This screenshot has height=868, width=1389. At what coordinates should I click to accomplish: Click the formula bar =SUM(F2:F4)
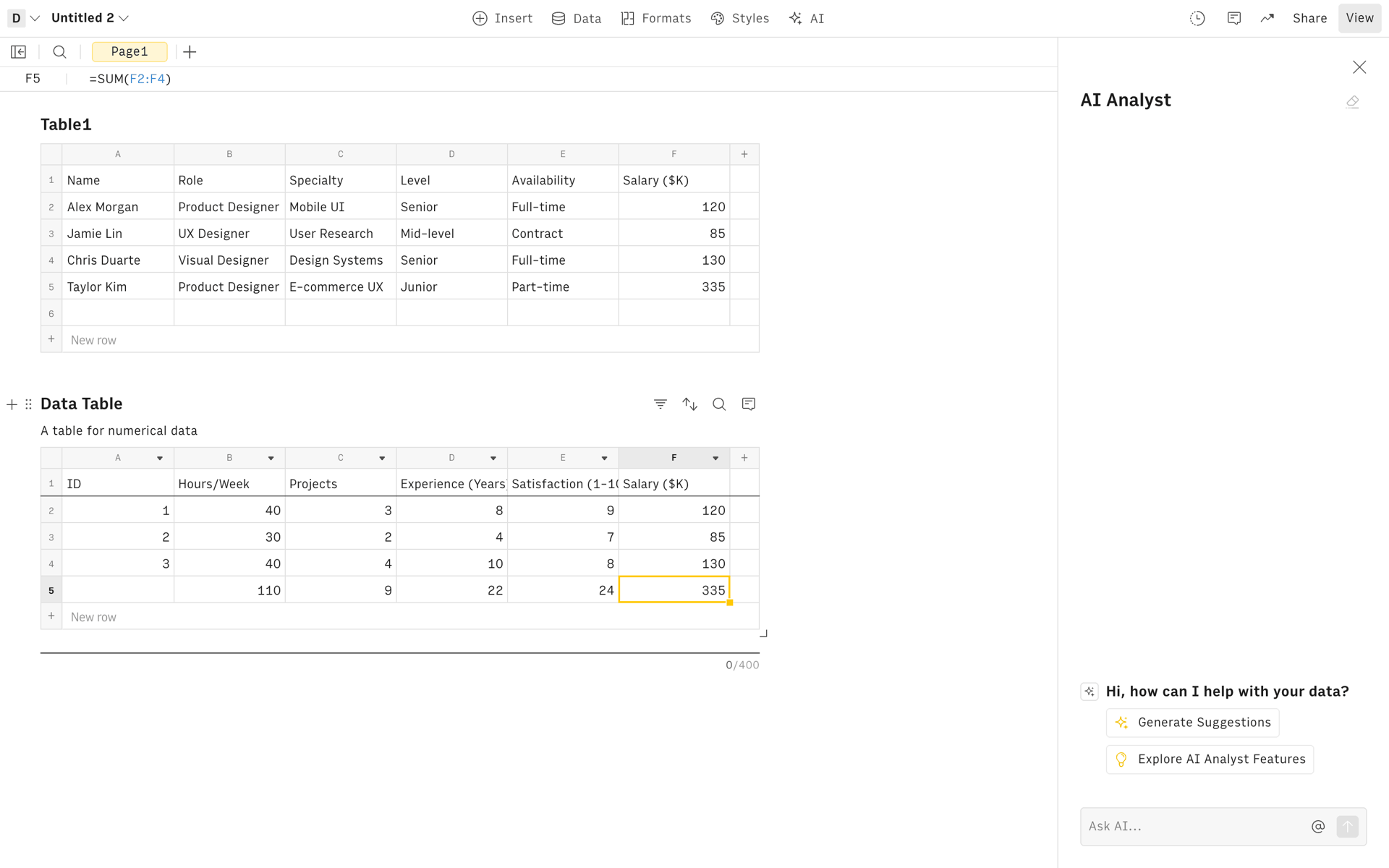click(x=130, y=79)
